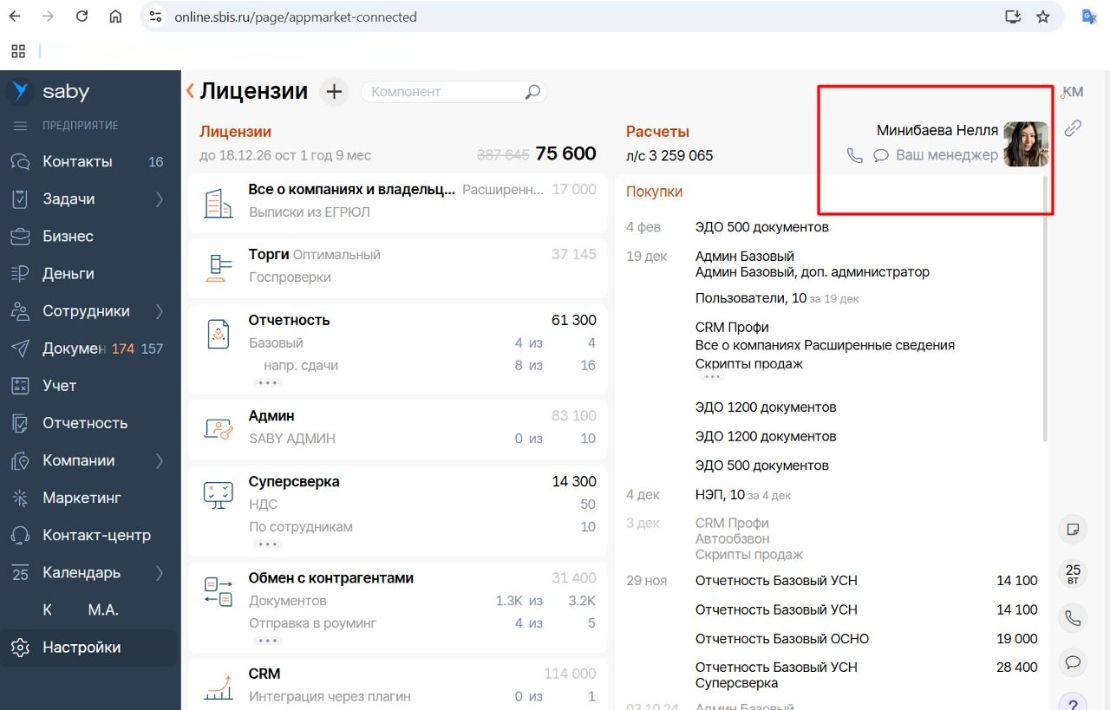
Task: Expand the Сотрудники sidebar submenu
Action: (159, 311)
